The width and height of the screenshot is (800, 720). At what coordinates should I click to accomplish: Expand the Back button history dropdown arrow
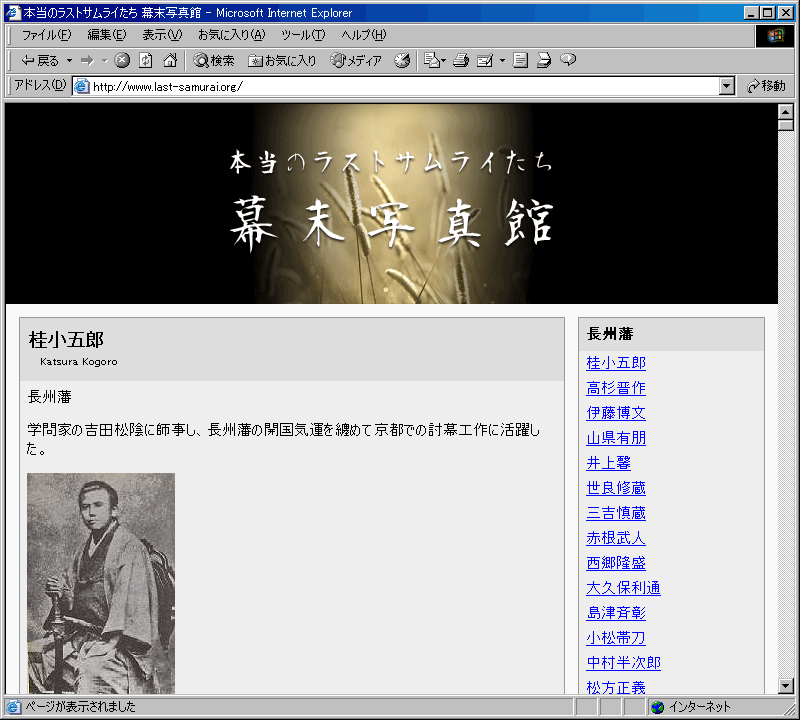pos(69,61)
